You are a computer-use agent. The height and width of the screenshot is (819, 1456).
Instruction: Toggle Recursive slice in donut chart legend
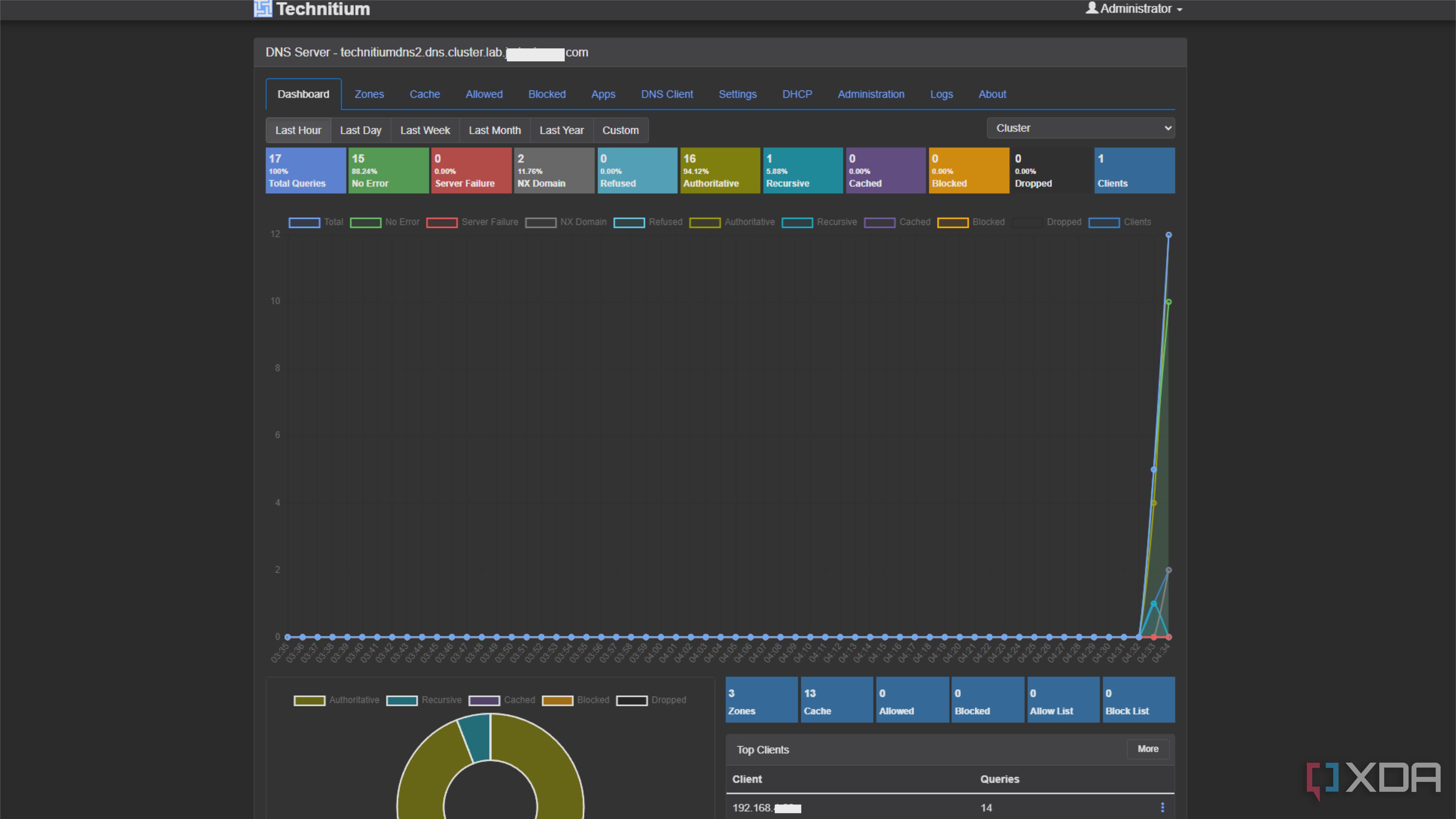(424, 700)
